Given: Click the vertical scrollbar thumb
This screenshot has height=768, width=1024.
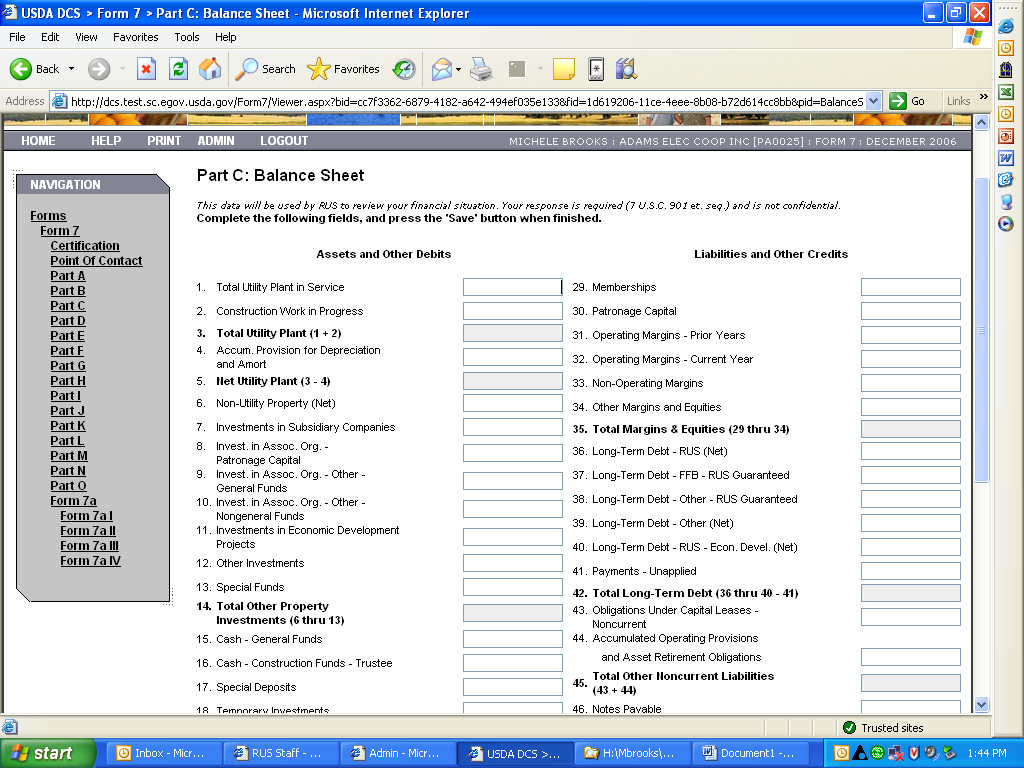Looking at the screenshot, I should (981, 330).
